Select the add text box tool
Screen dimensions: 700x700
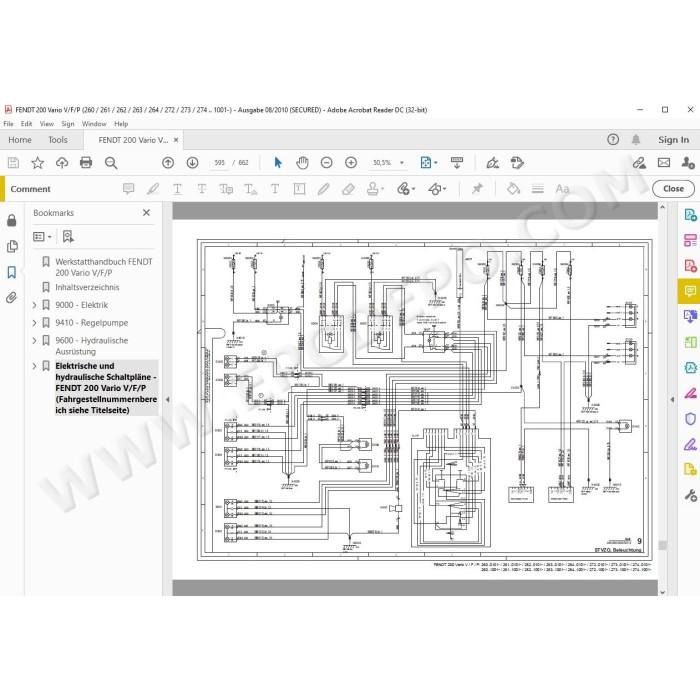tap(299, 189)
